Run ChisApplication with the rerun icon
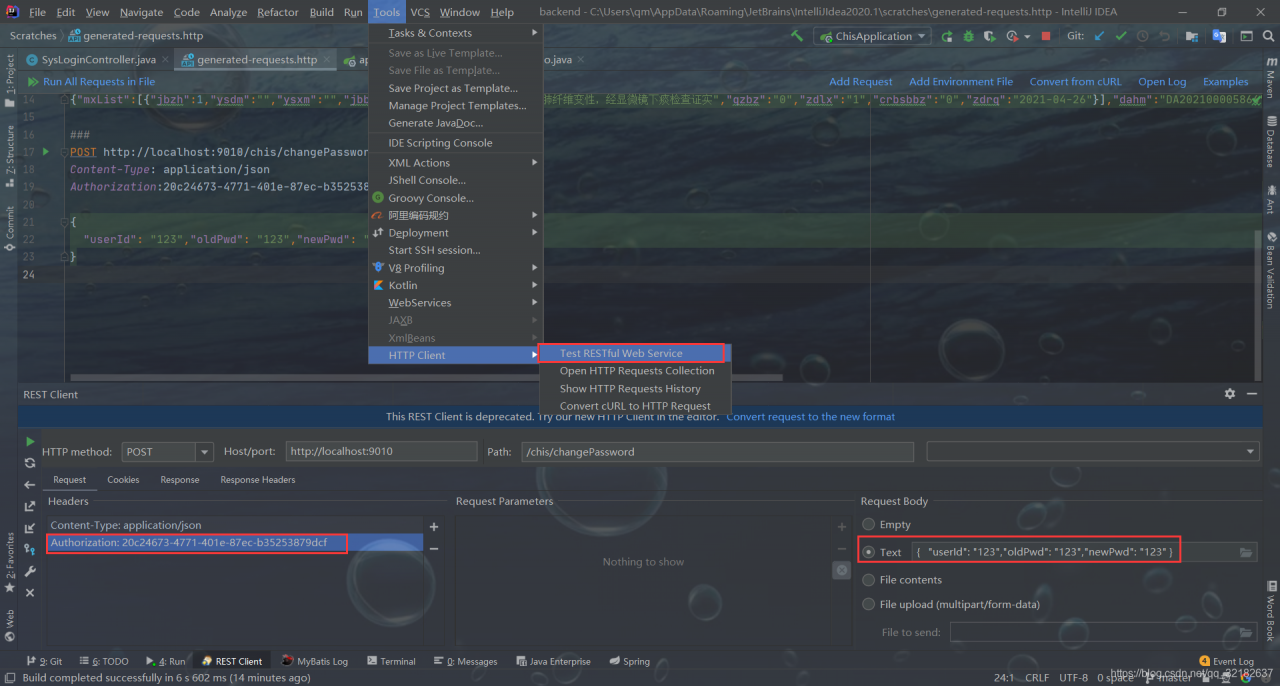The height and width of the screenshot is (686, 1280). (947, 36)
